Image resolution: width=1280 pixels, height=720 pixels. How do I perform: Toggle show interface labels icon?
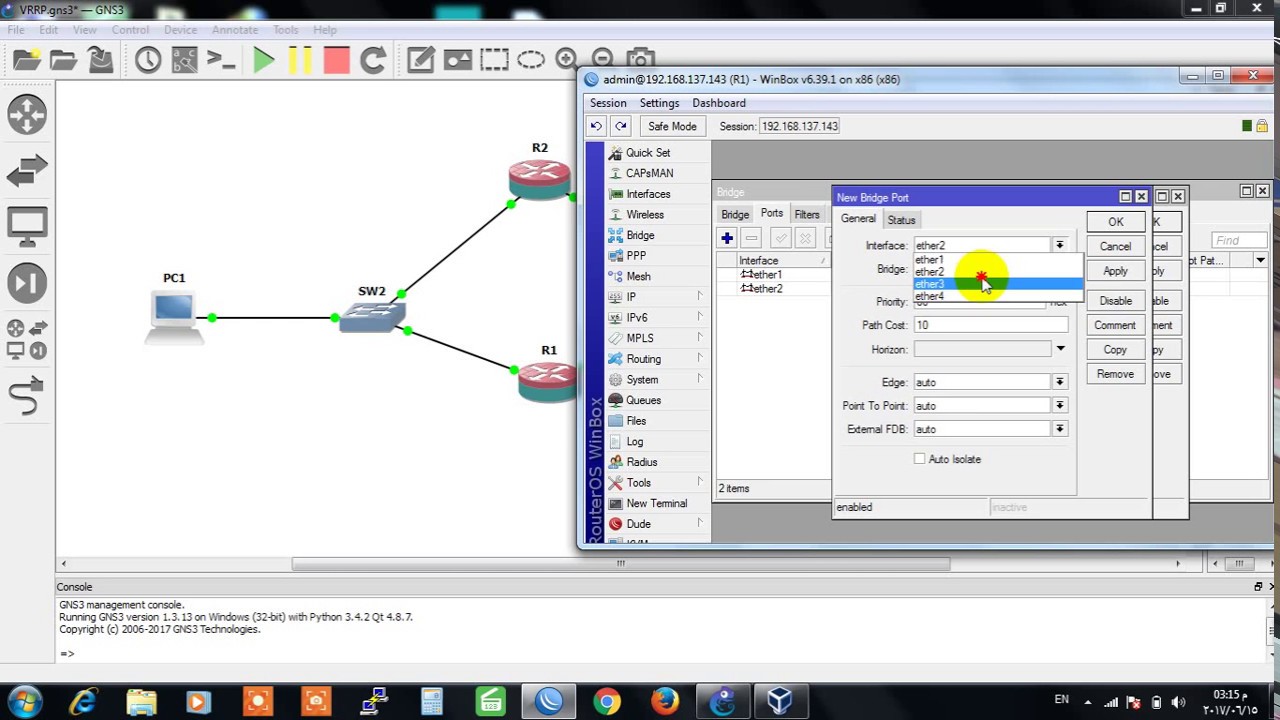pos(184,60)
